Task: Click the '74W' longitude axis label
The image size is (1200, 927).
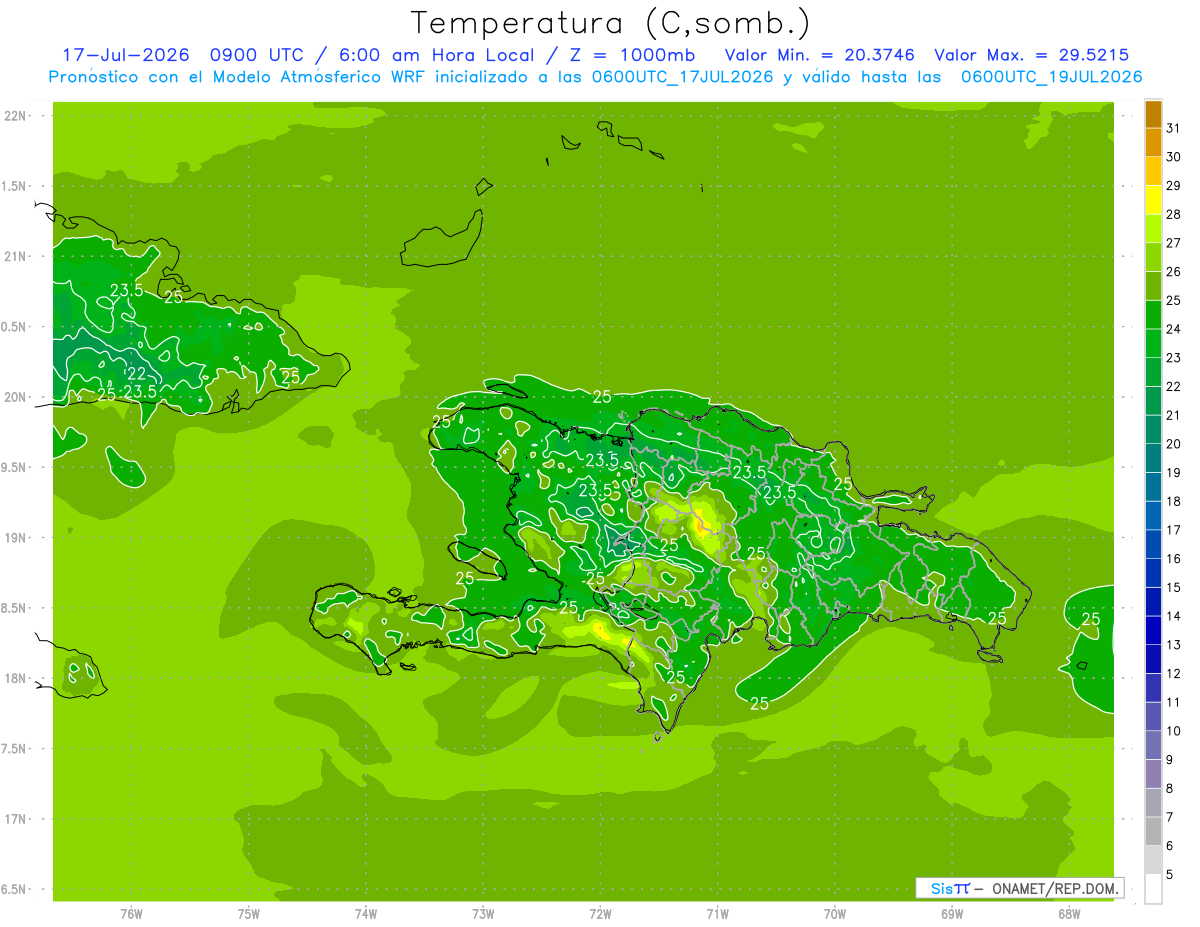Action: tap(366, 915)
